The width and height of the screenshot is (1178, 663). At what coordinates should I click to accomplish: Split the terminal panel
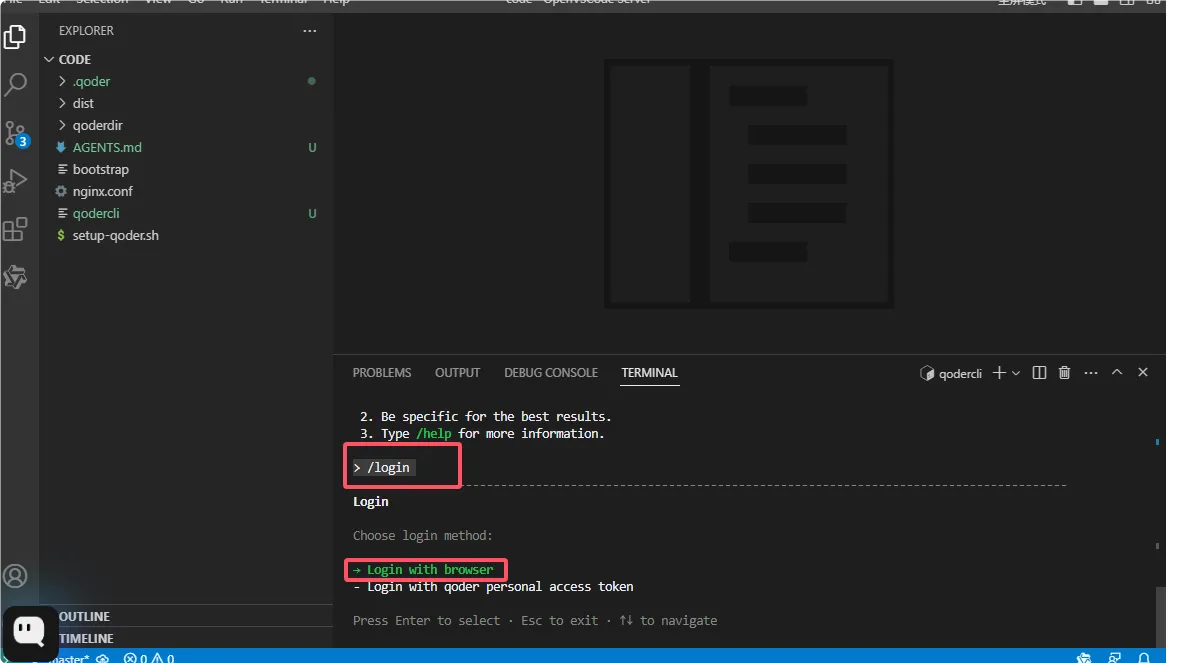tap(1039, 373)
